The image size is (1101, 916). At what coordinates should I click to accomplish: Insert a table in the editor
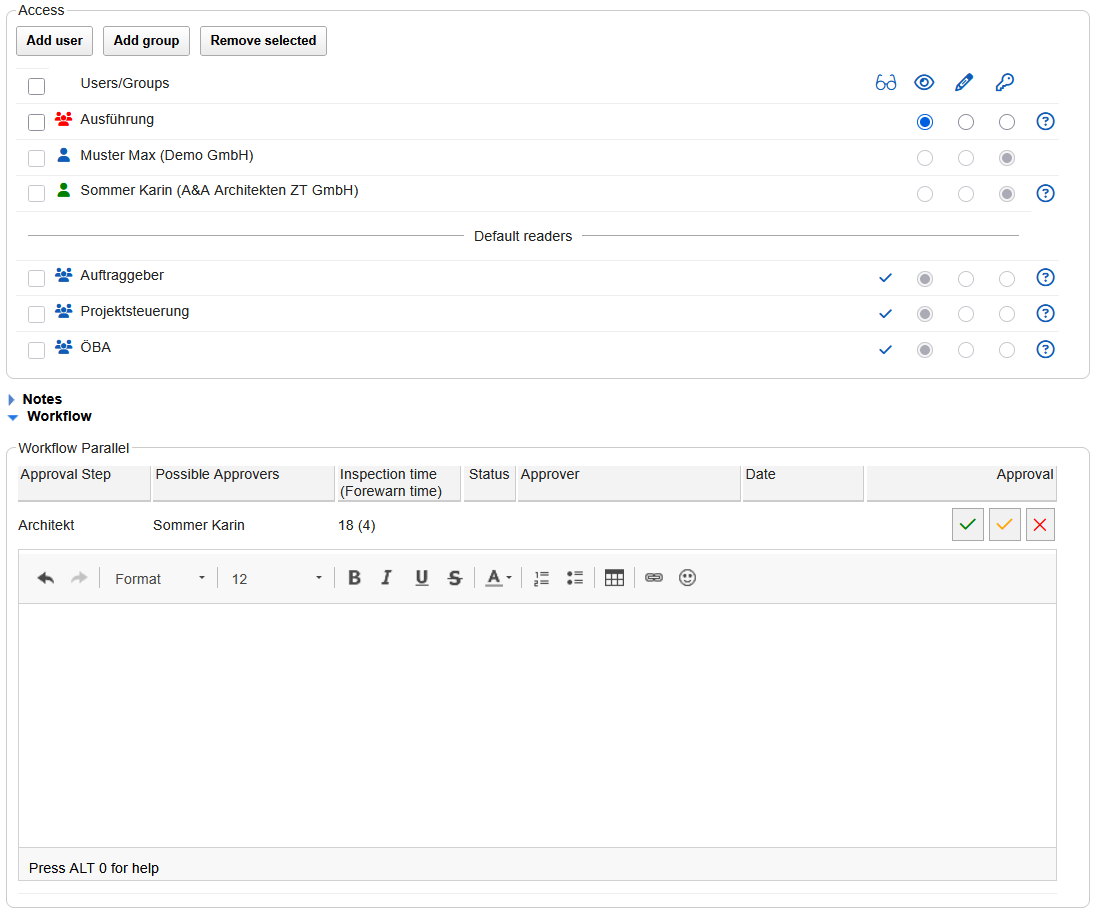(x=614, y=578)
